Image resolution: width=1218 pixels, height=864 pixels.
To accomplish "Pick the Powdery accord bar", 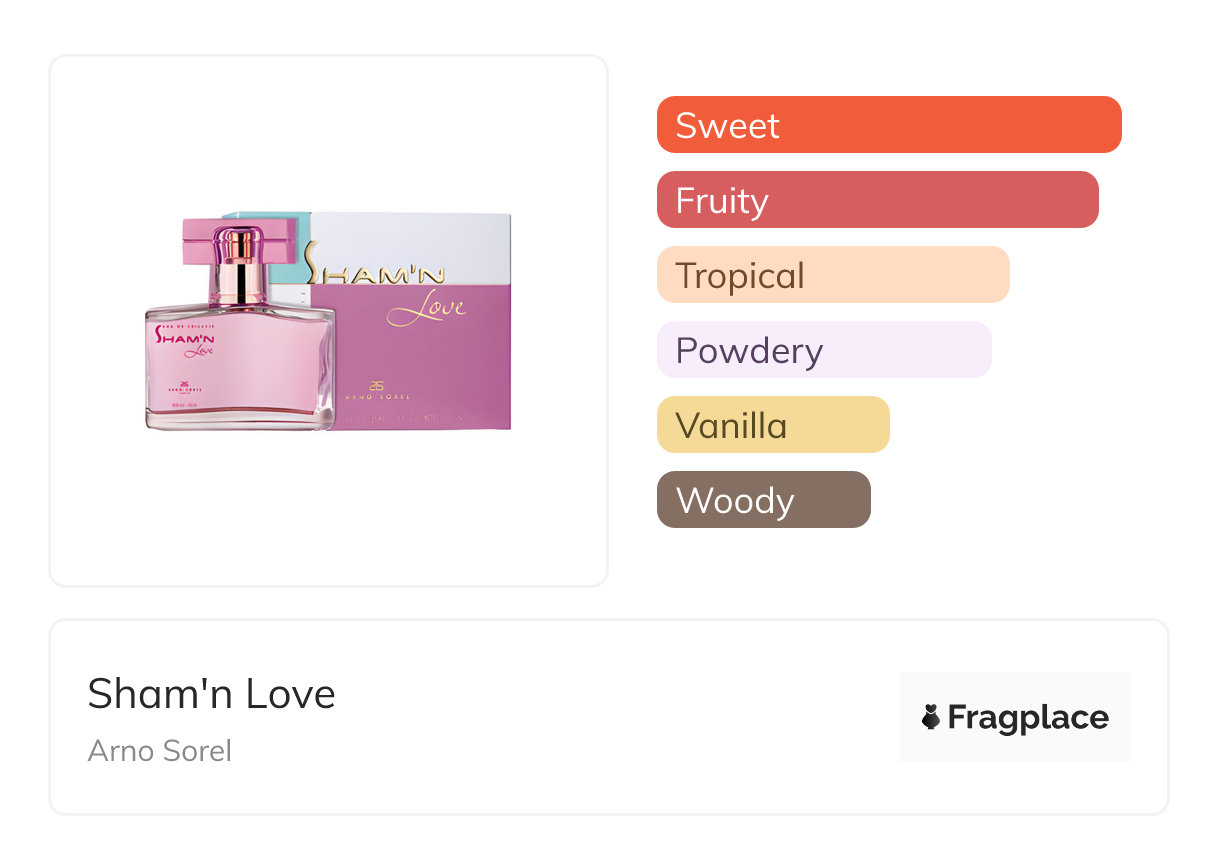I will (x=824, y=350).
